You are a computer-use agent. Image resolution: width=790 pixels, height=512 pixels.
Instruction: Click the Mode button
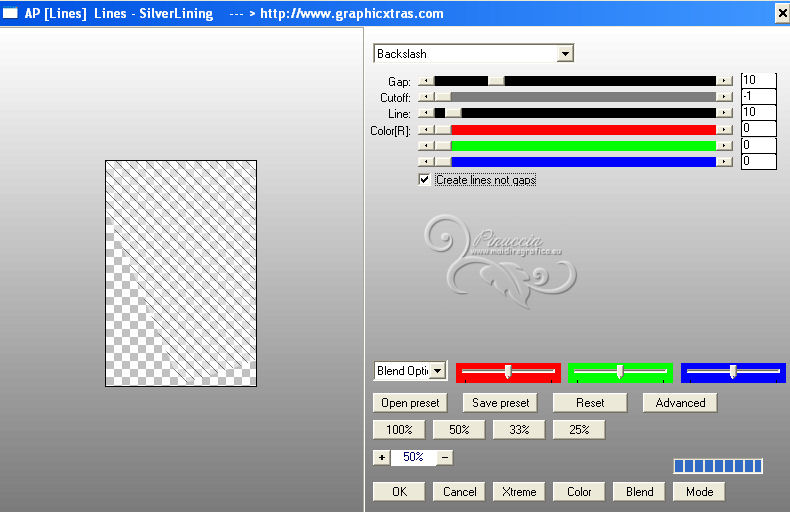tap(699, 492)
